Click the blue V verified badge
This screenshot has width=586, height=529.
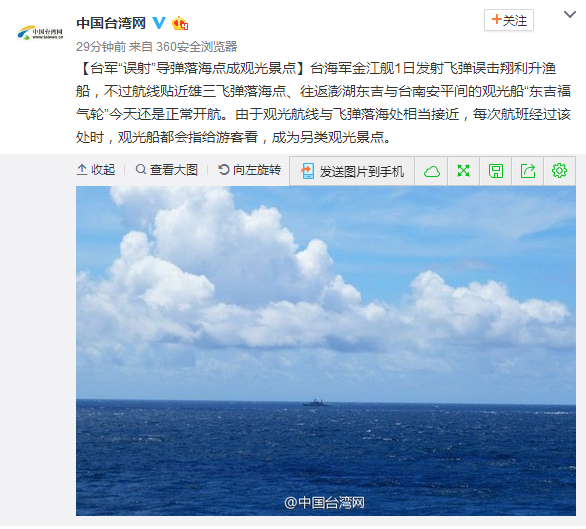(159, 23)
